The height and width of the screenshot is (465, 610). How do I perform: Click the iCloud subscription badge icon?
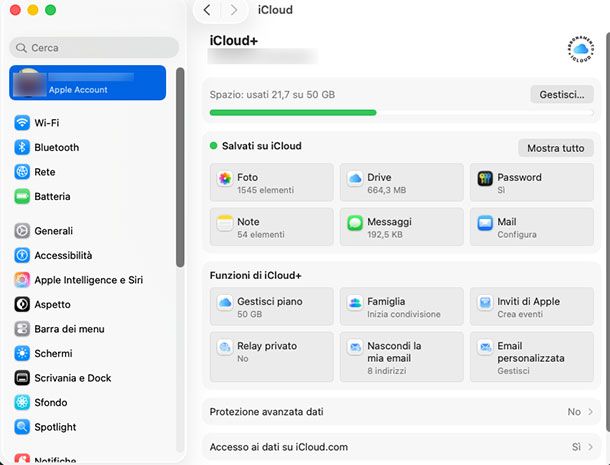pos(580,49)
